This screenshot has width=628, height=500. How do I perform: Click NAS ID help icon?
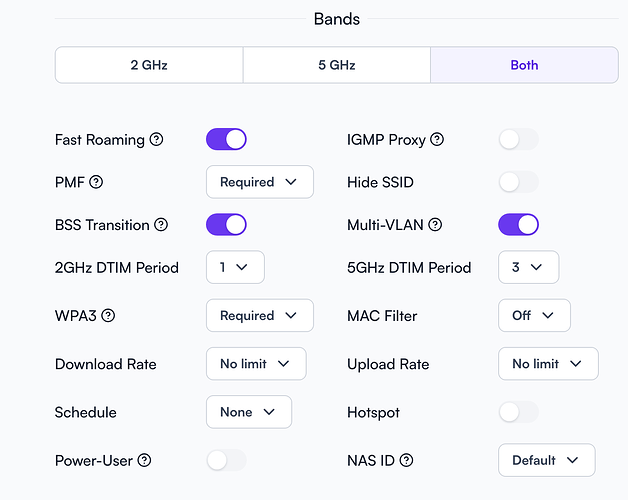(x=405, y=460)
